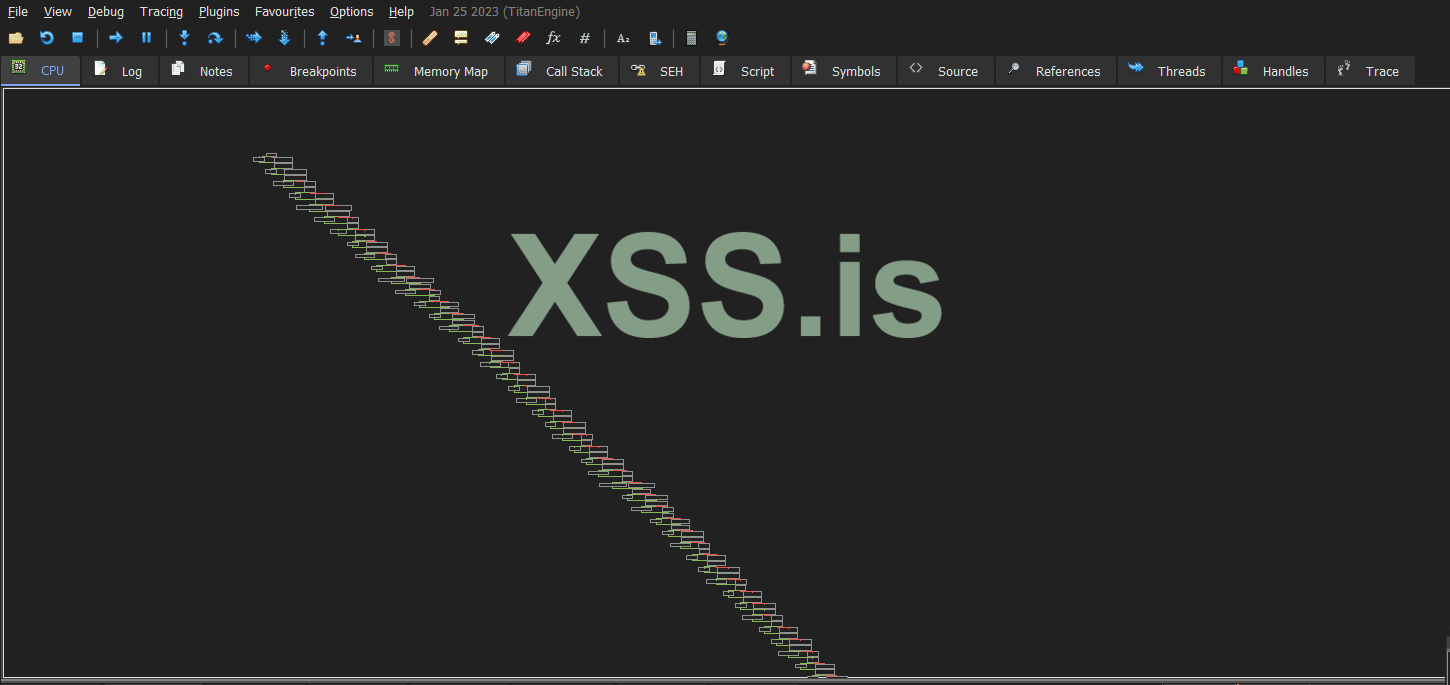This screenshot has width=1450, height=685.
Task: Restart the debuggee with the circular arrow icon
Action: click(x=46, y=38)
